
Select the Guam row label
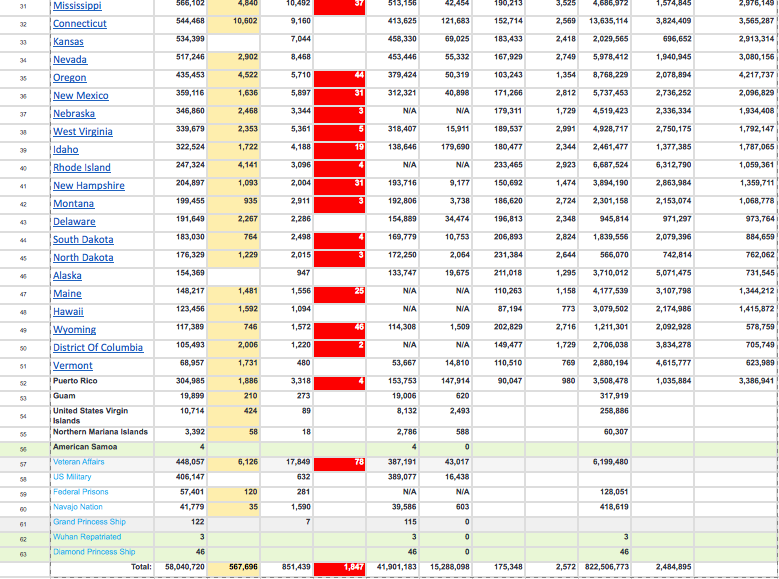(x=64, y=396)
